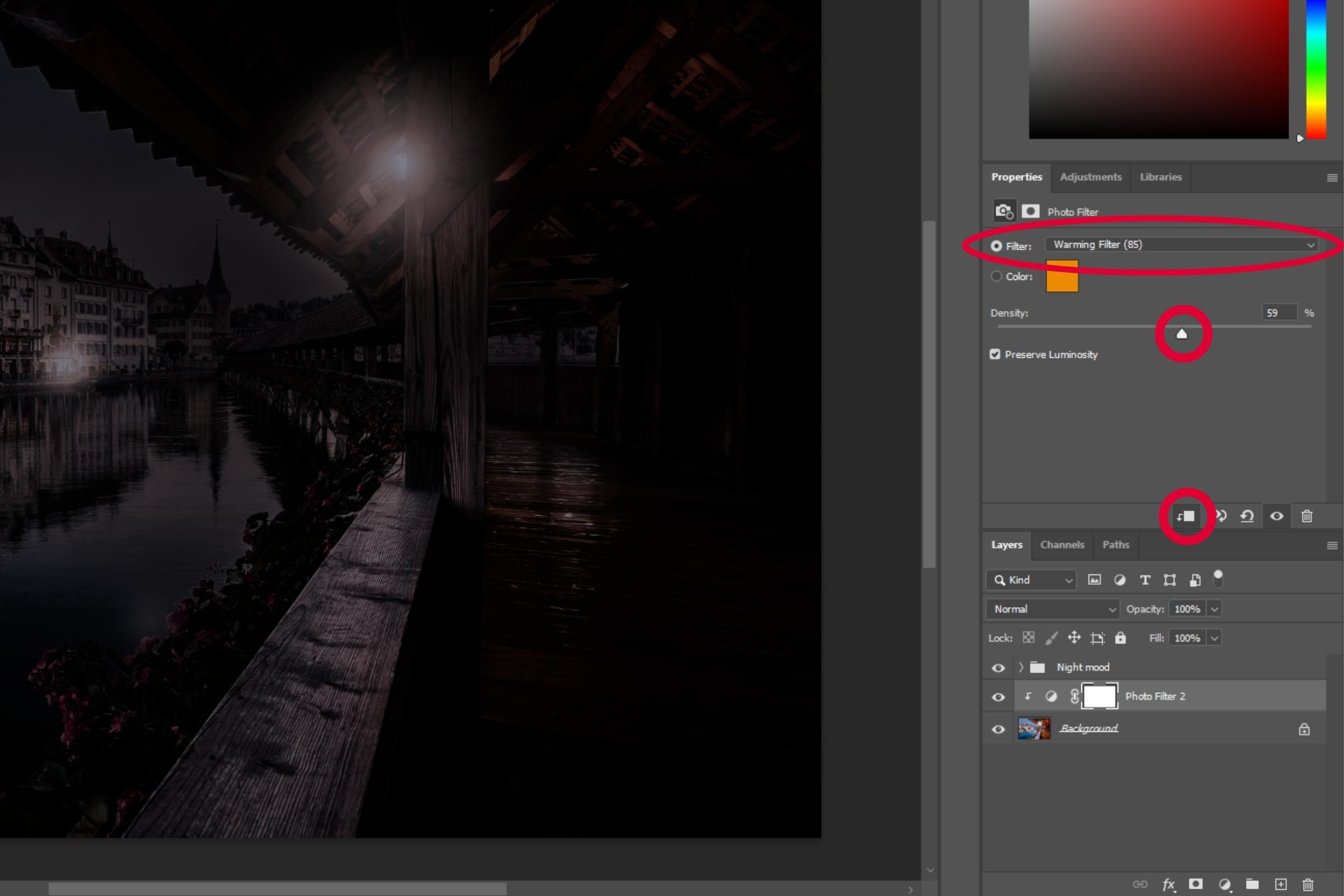The image size is (1344, 896).
Task: Click the canvas vertical scrollbar
Action: (x=930, y=394)
